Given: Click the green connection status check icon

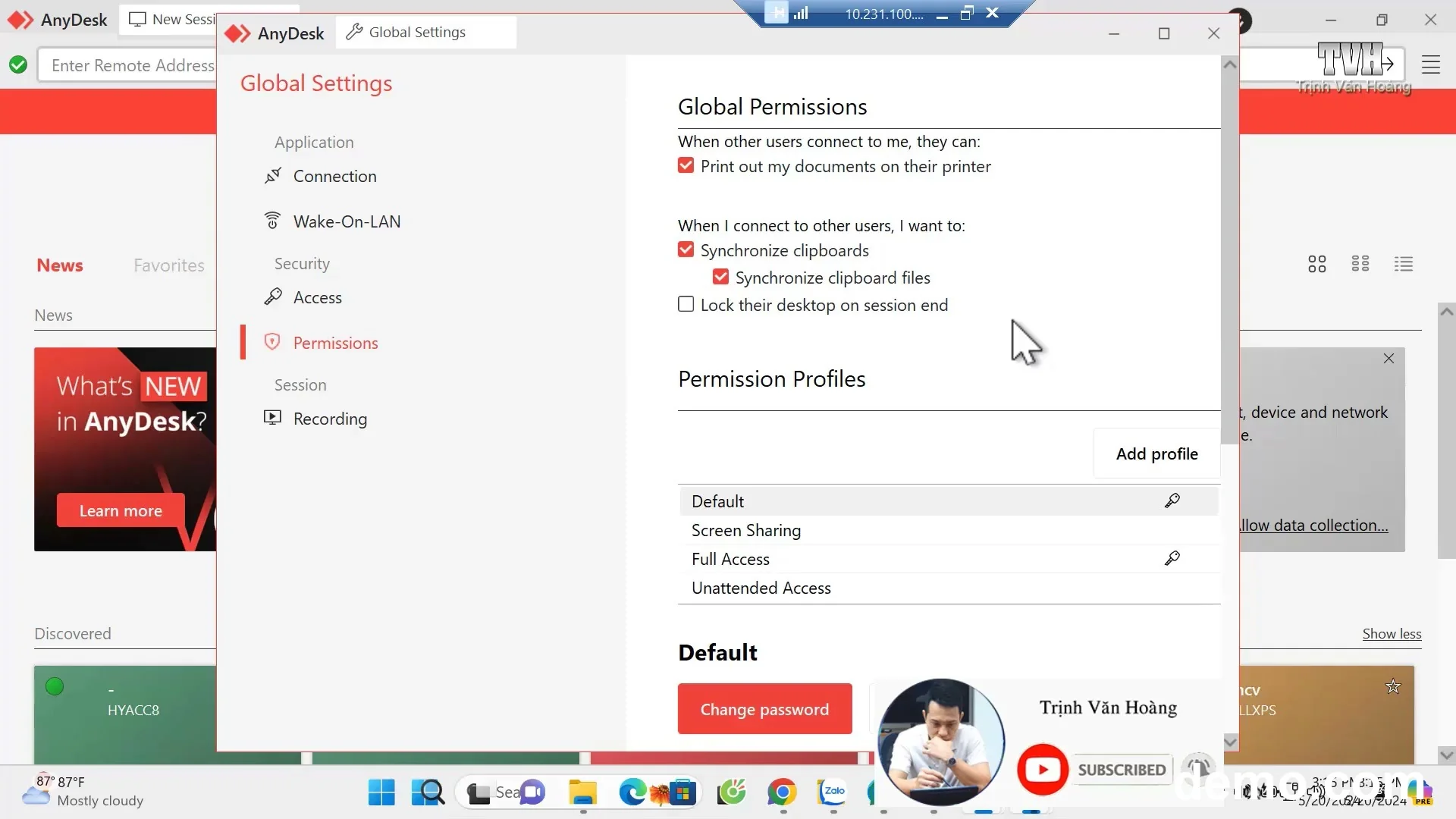Looking at the screenshot, I should click(18, 65).
